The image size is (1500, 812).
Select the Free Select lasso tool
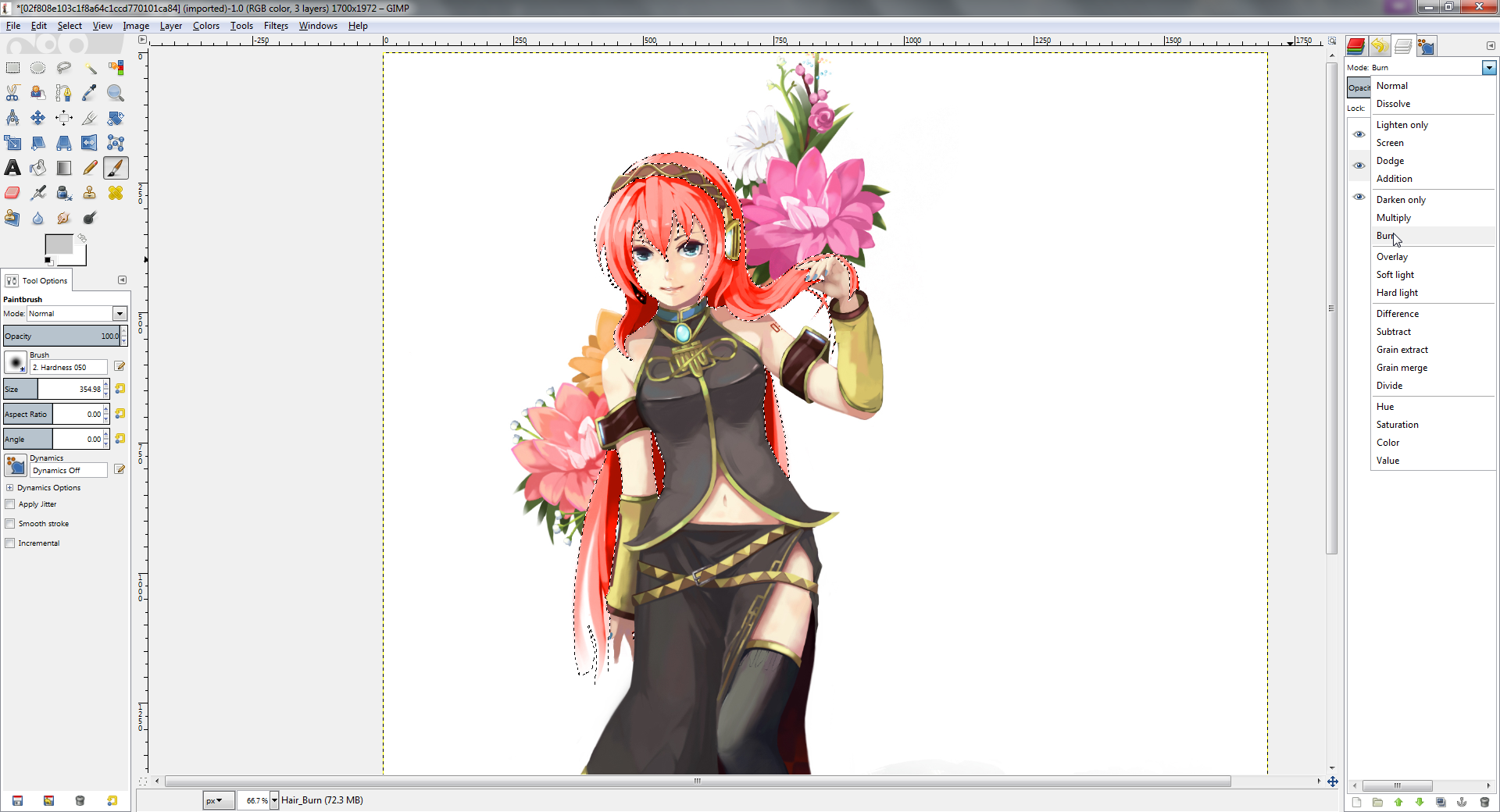[x=64, y=68]
